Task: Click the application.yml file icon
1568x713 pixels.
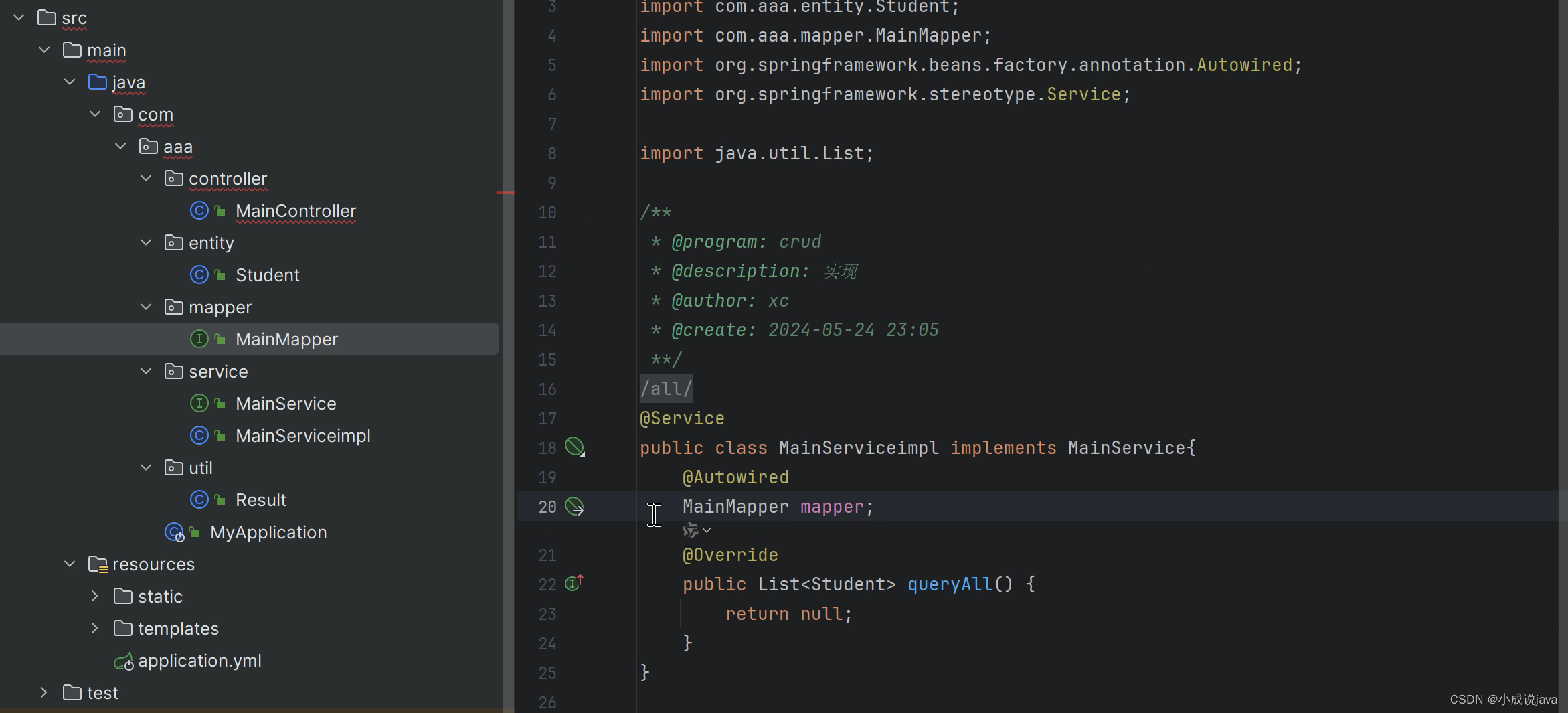Action: pyautogui.click(x=123, y=661)
